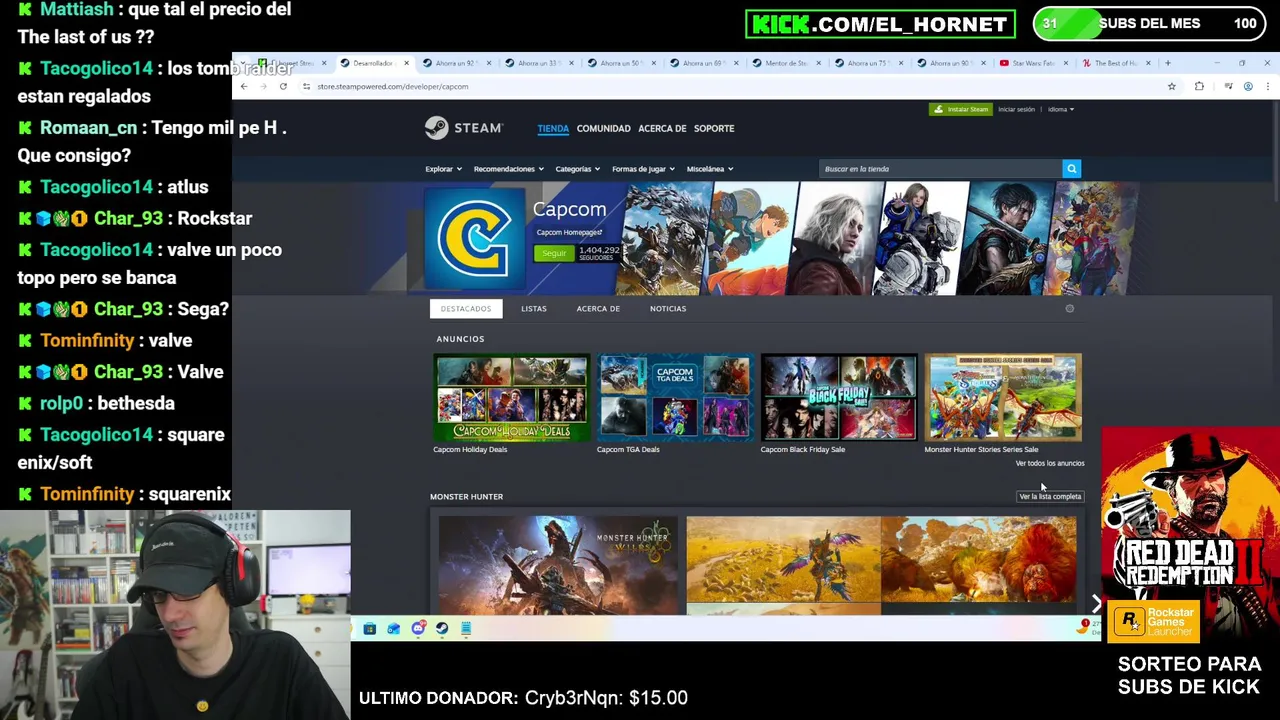
Task: Click the 'Capcom' developer name heading
Action: (569, 209)
